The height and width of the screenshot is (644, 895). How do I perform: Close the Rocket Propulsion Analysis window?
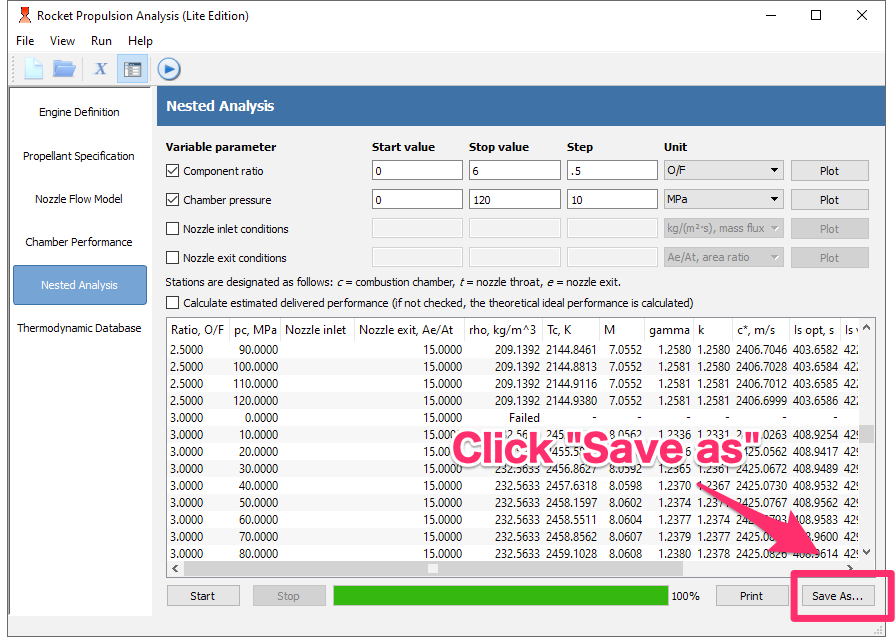tap(862, 15)
